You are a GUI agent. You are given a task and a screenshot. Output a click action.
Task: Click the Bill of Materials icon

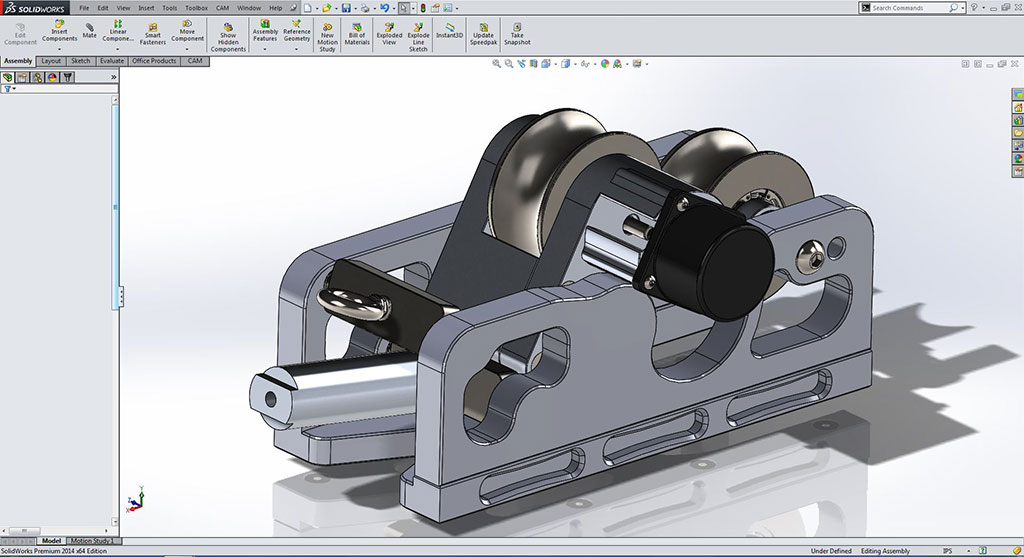coord(357,33)
